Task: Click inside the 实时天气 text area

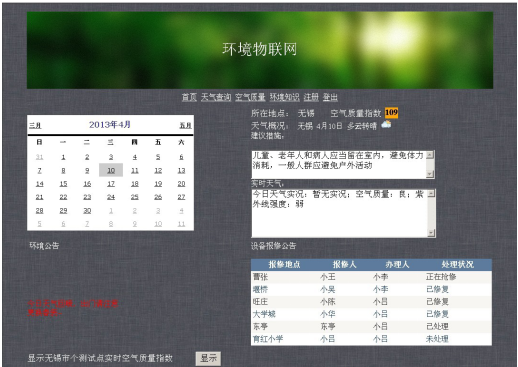Action: coord(339,213)
